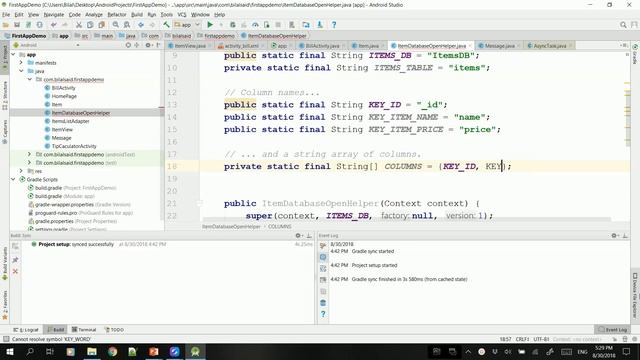Open the File menu

[6, 14]
